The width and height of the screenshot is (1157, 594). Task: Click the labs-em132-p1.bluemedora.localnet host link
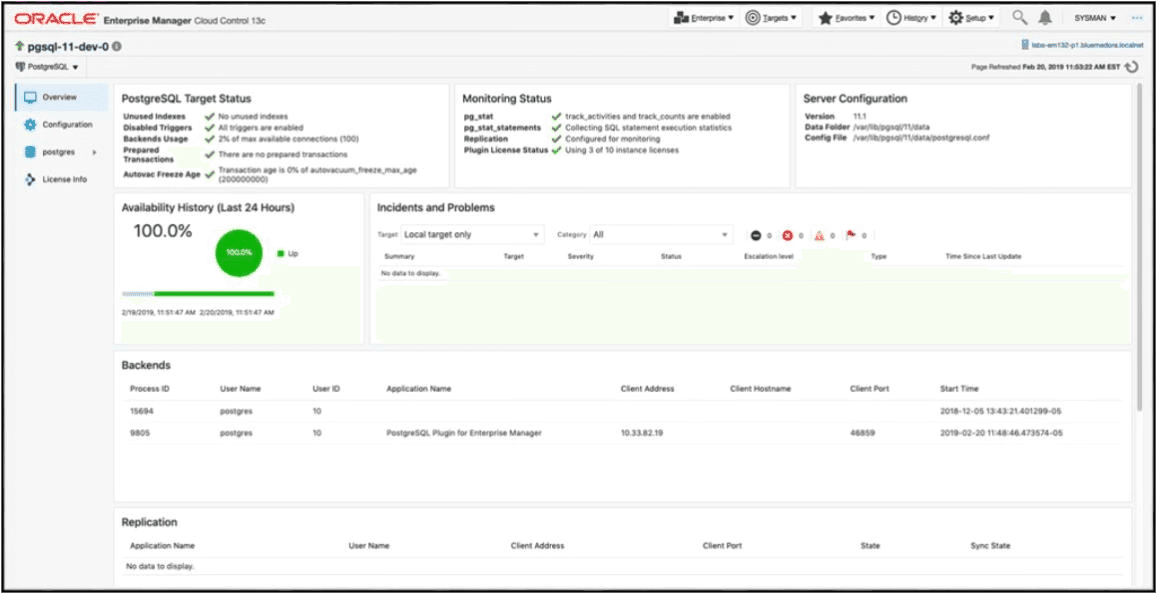(x=1085, y=43)
